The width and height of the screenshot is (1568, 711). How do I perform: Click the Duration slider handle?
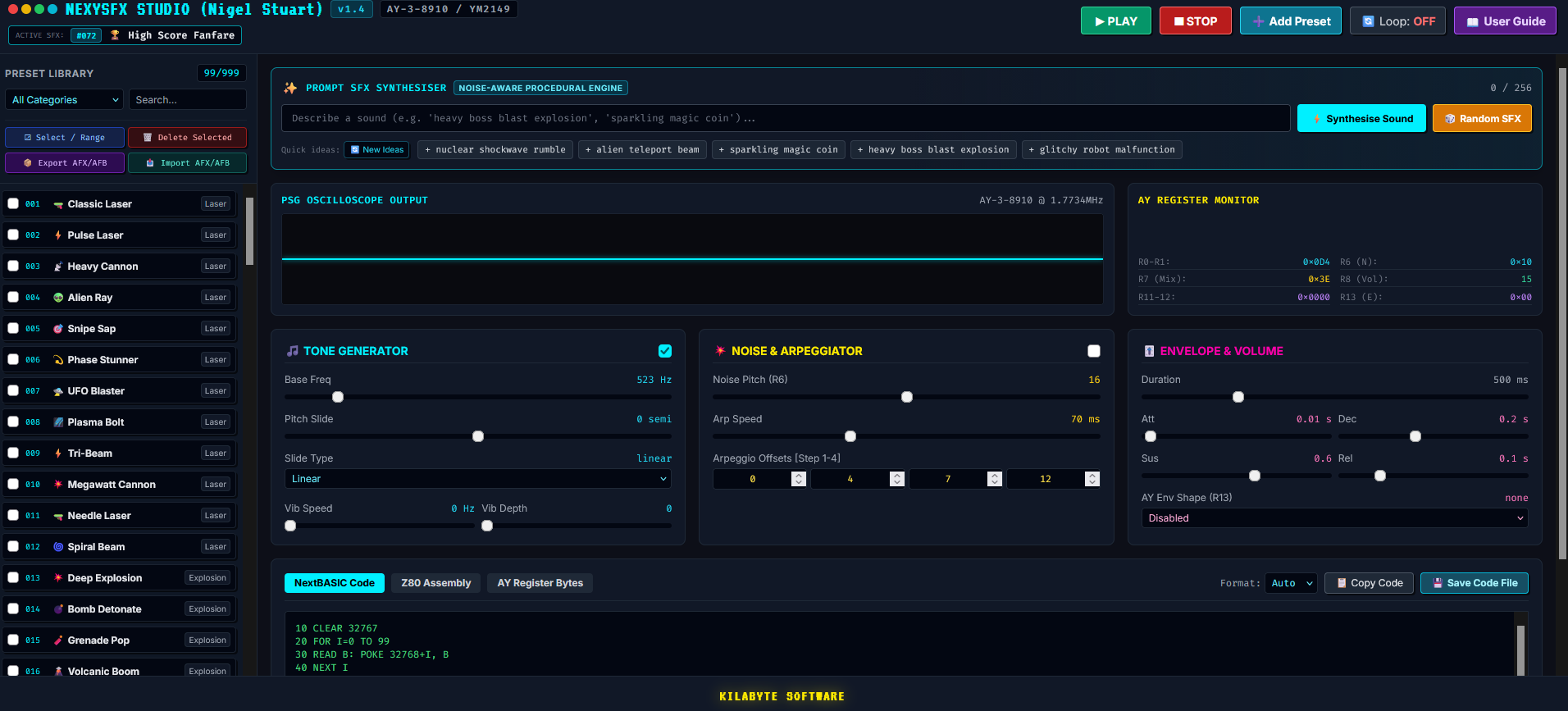pyautogui.click(x=1238, y=397)
